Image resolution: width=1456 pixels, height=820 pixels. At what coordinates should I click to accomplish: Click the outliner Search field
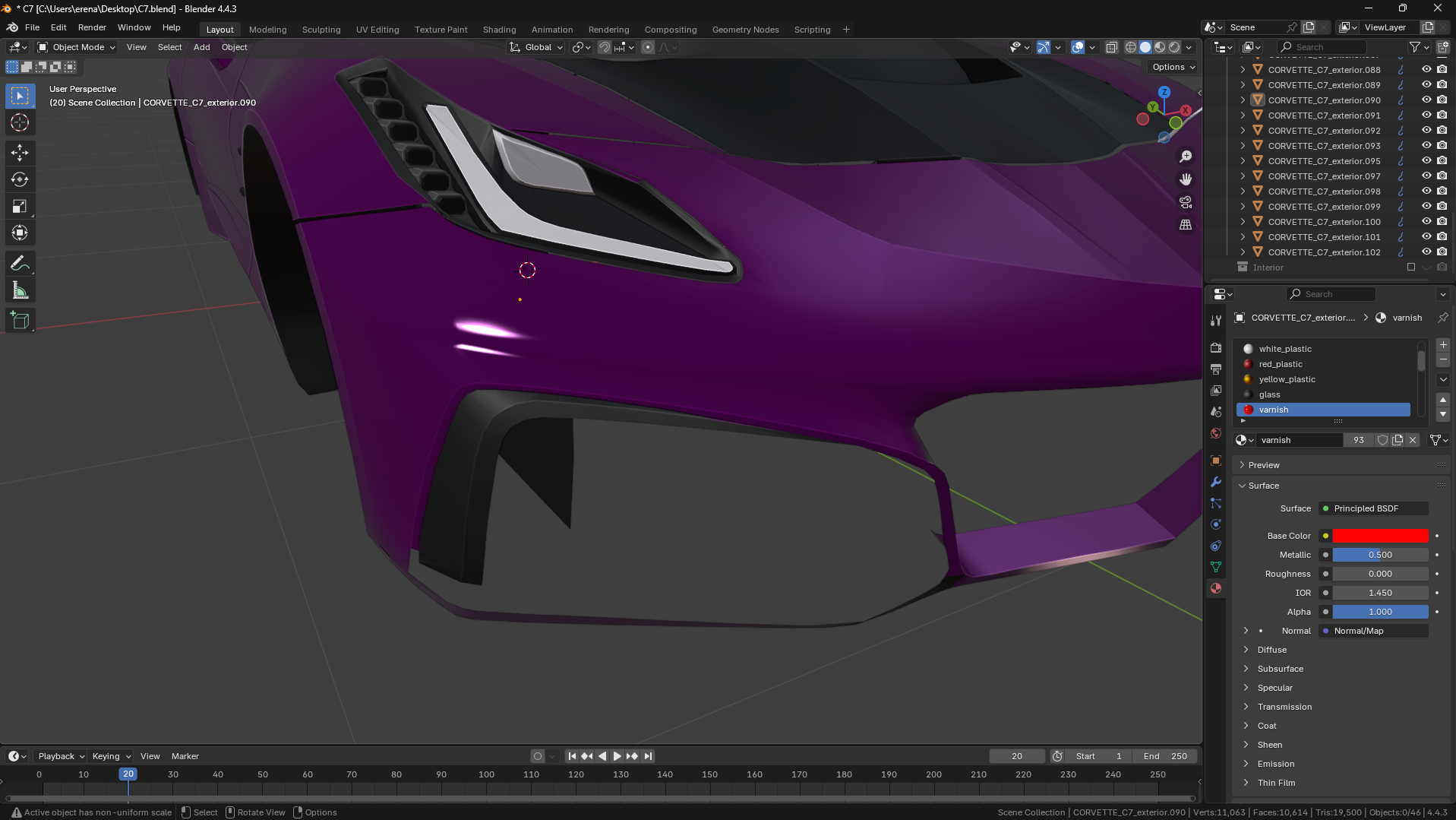(1322, 47)
